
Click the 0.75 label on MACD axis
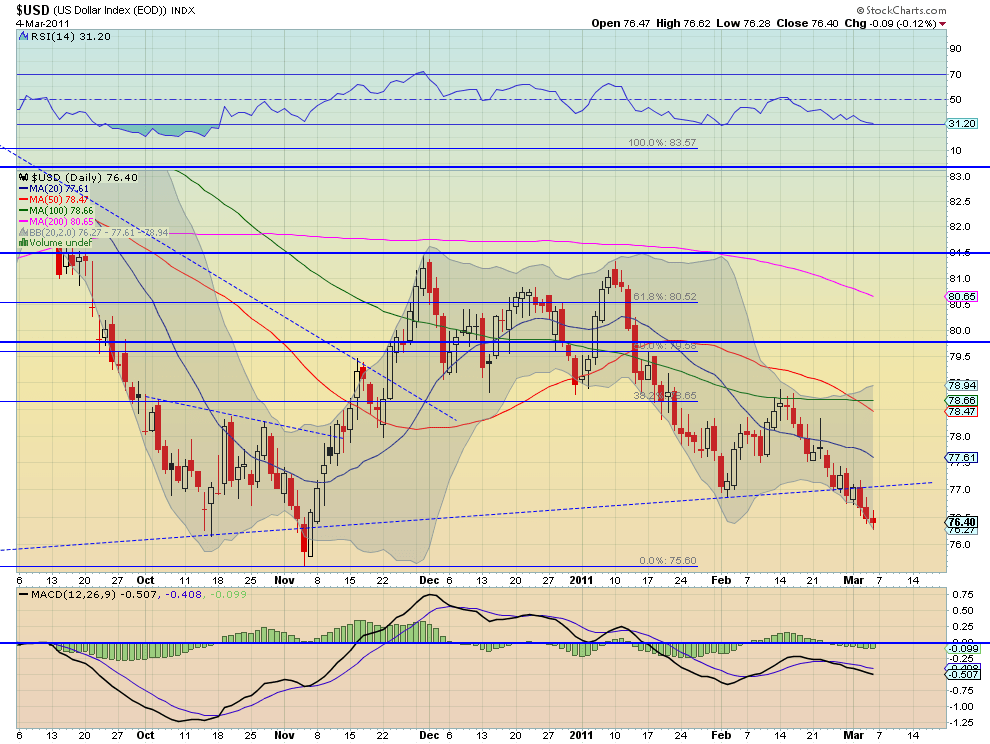963,594
